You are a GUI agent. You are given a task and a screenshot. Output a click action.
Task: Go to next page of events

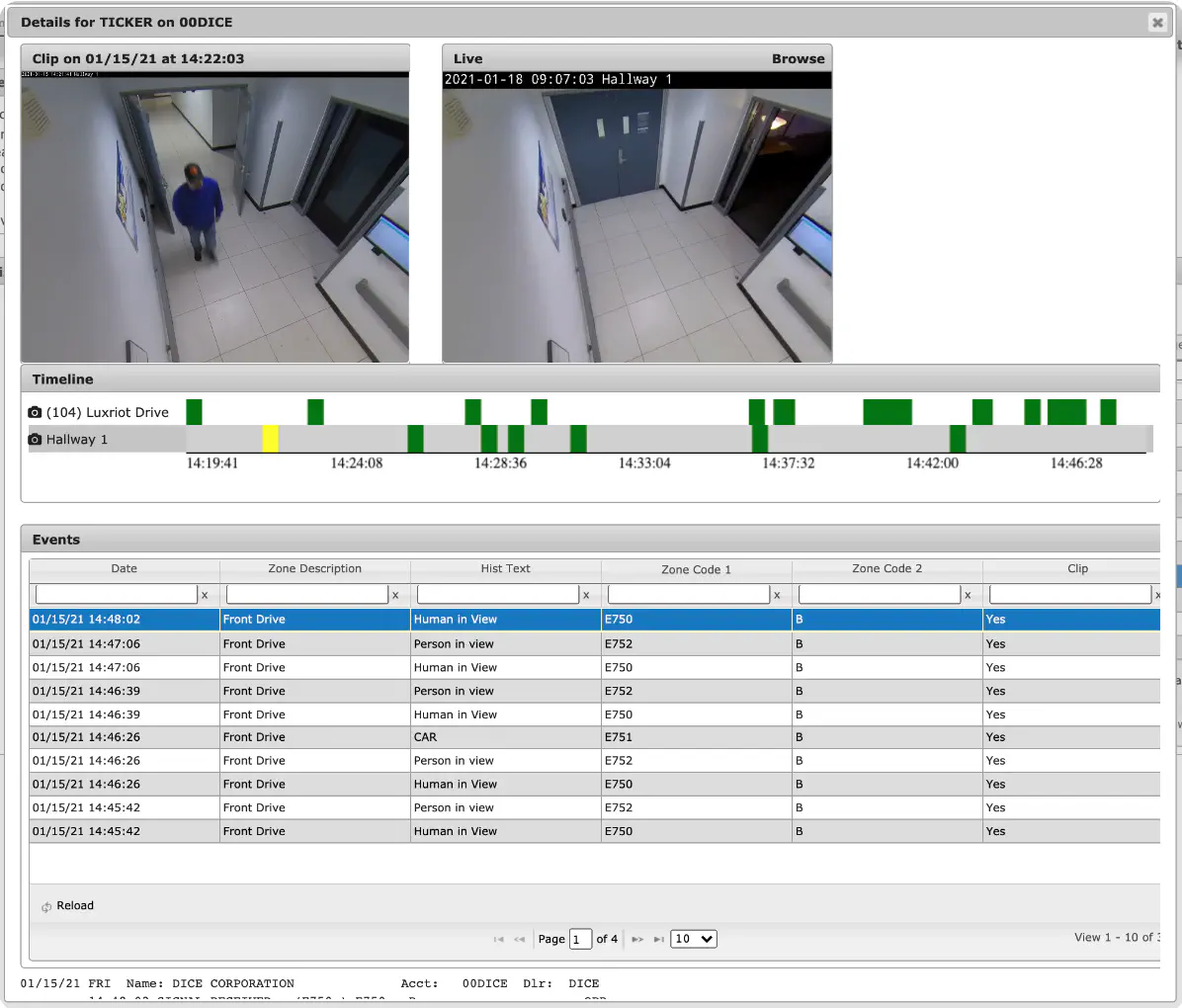pyautogui.click(x=637, y=940)
